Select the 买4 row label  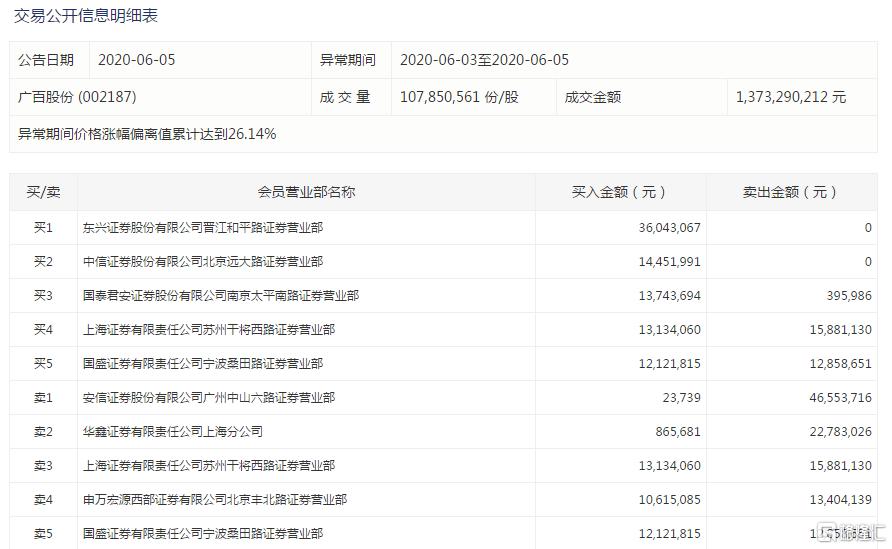[43, 329]
